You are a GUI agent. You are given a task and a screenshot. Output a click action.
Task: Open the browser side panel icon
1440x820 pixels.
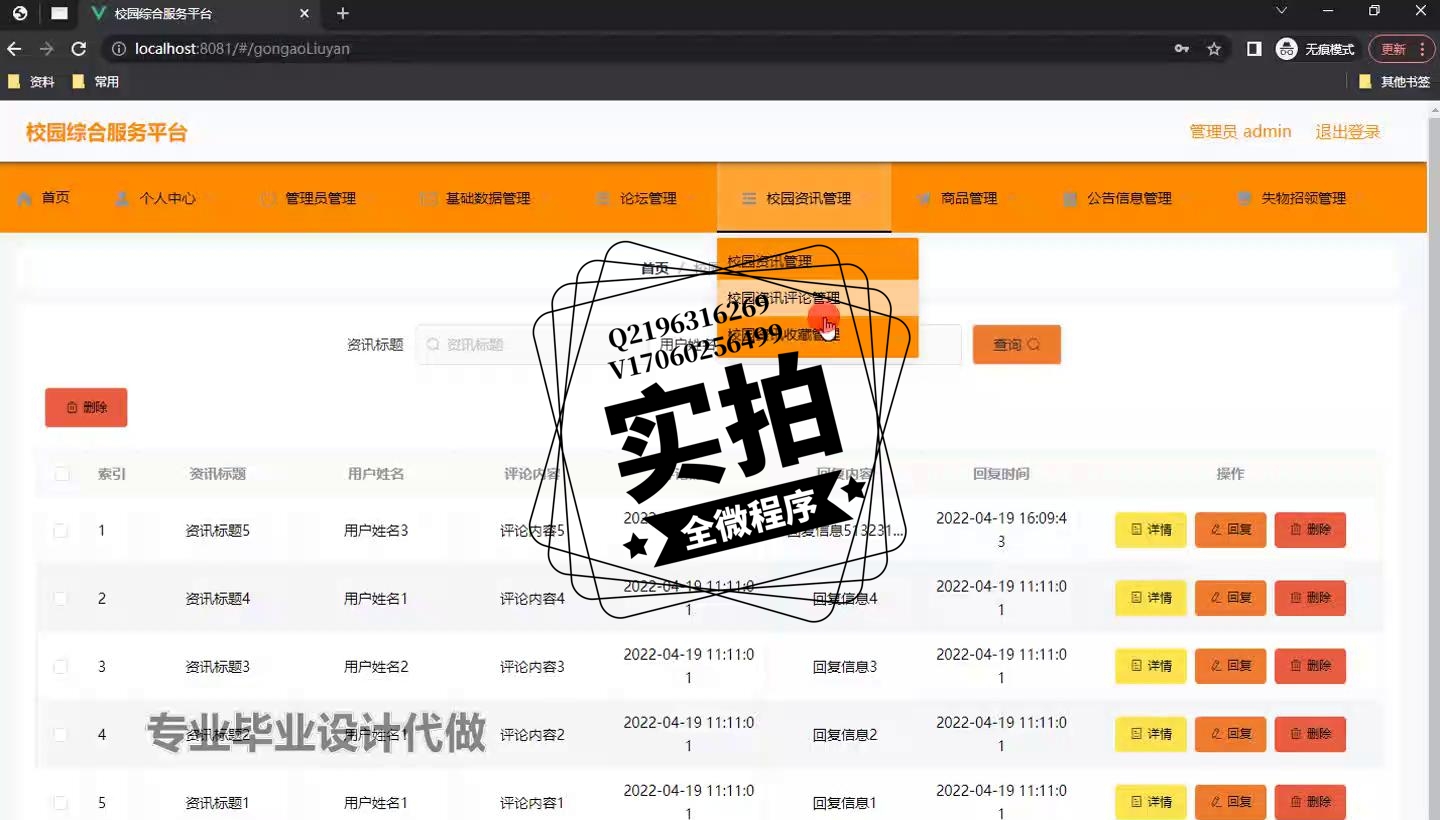click(x=1254, y=49)
